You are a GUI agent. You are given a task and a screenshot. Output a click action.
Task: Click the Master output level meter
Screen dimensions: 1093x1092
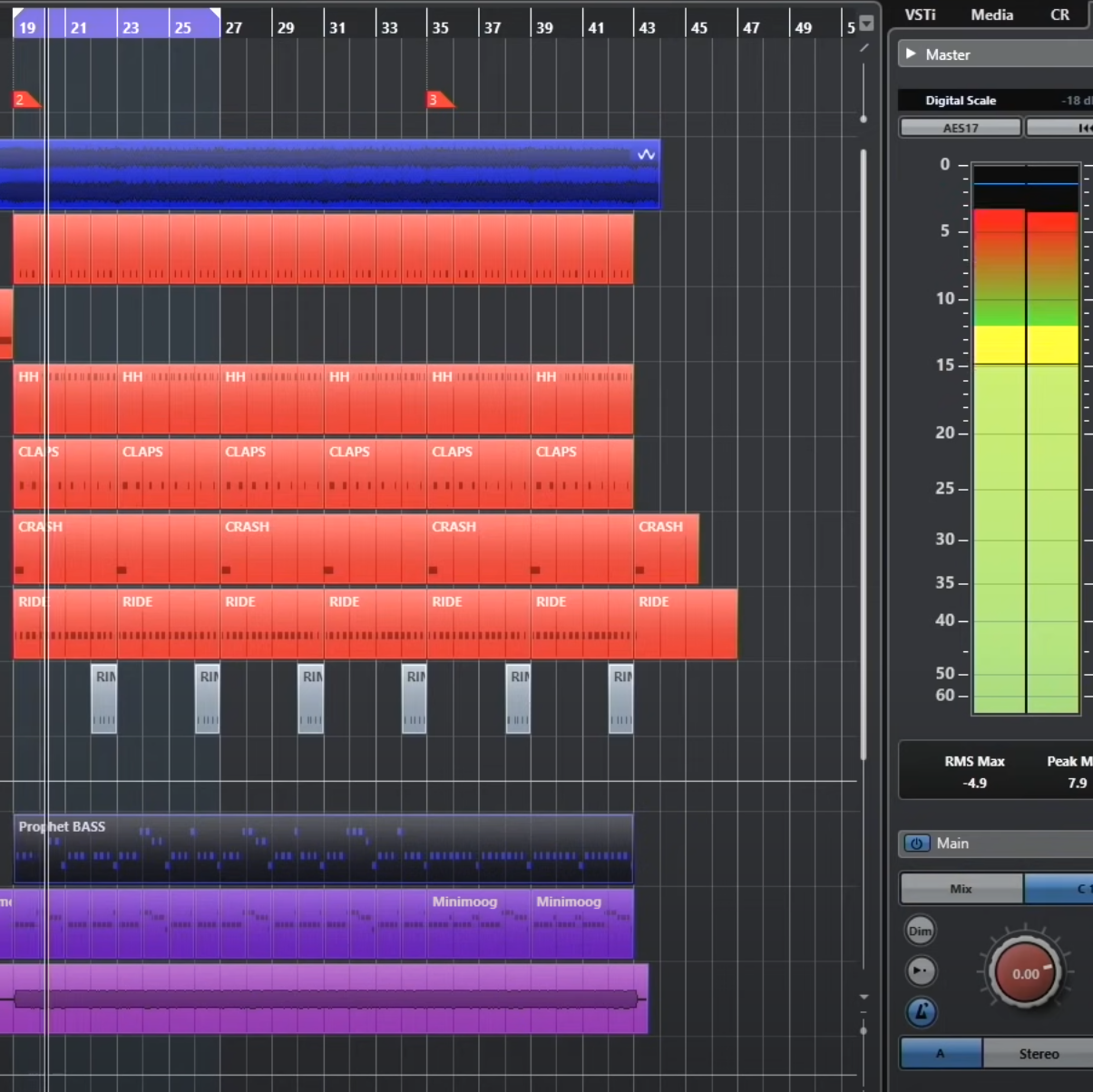coord(1026,439)
